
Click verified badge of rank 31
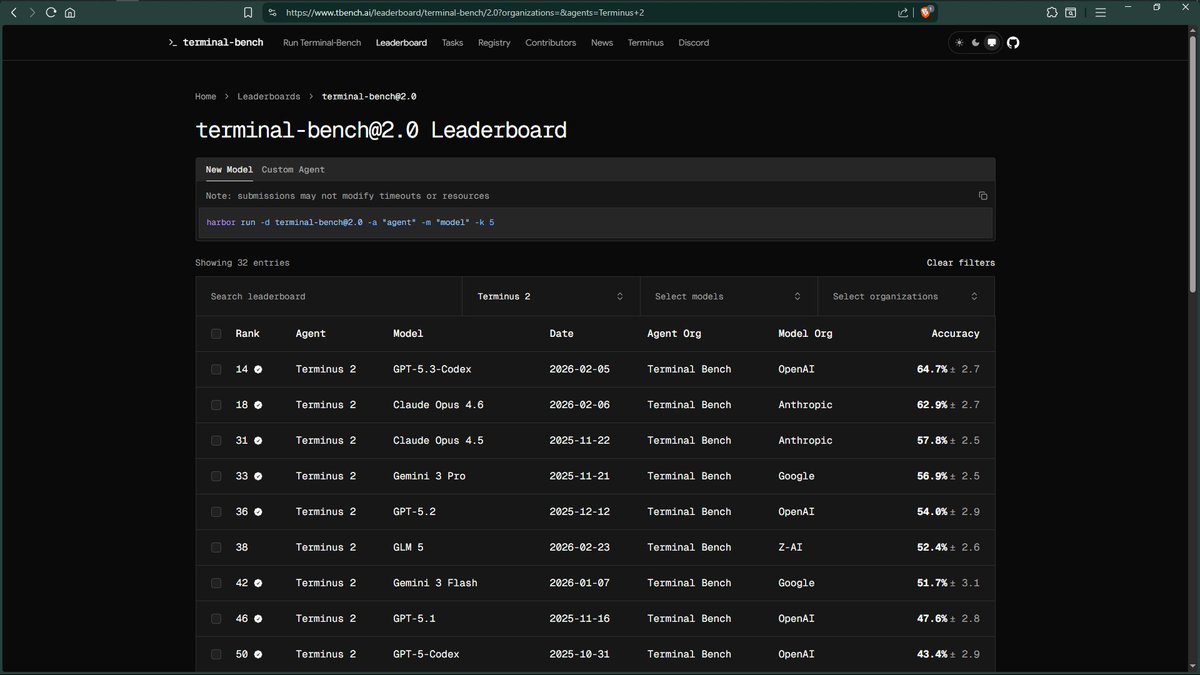pyautogui.click(x=258, y=441)
